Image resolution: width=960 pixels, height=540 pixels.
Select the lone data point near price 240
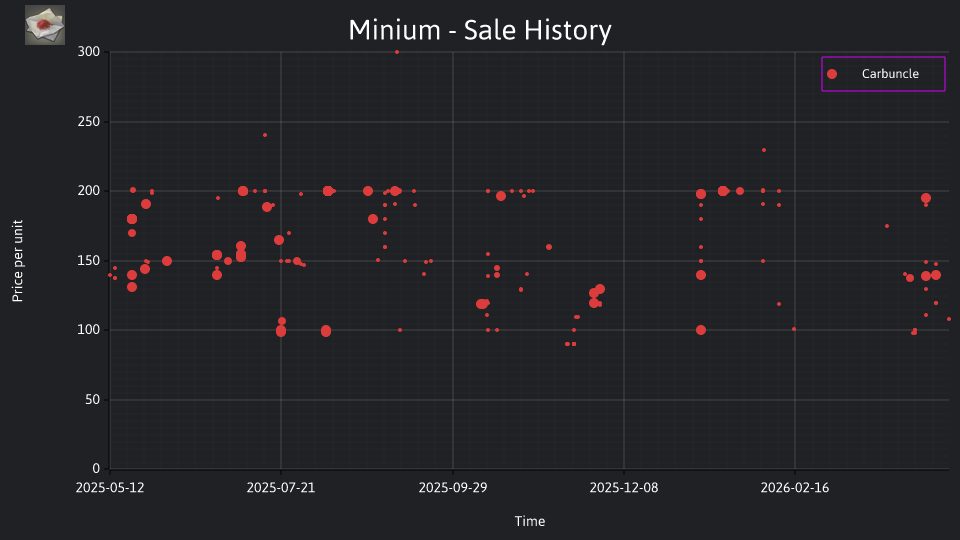coord(264,135)
